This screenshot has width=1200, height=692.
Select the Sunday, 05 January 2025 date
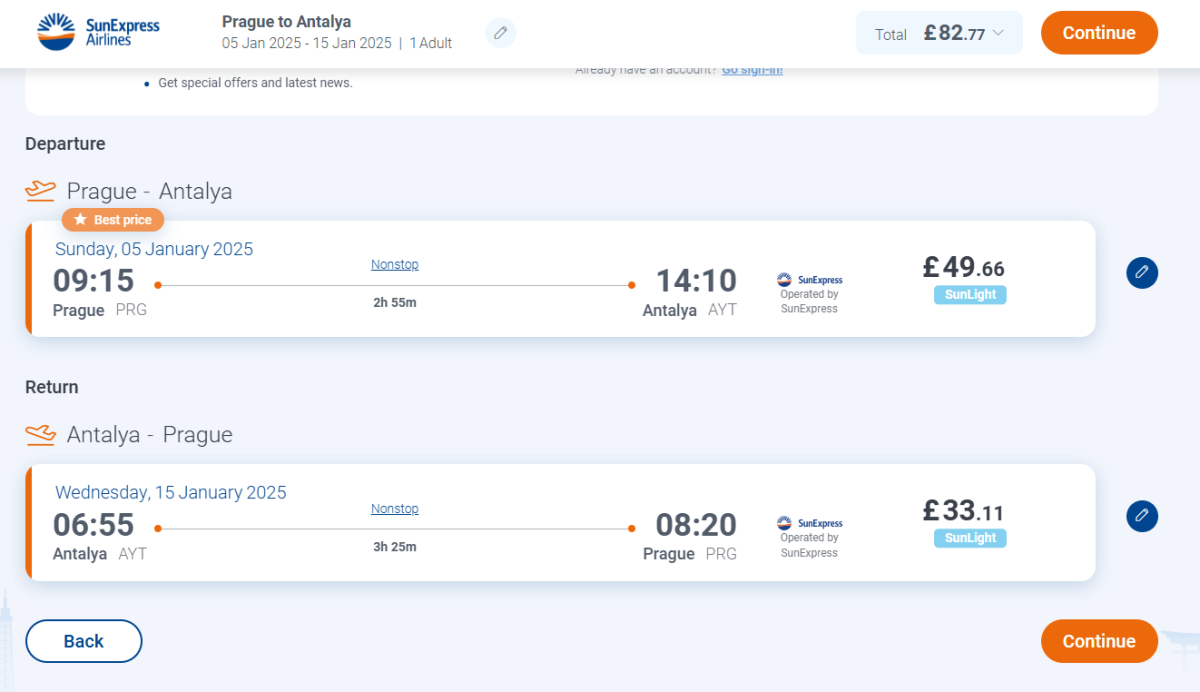(x=154, y=249)
